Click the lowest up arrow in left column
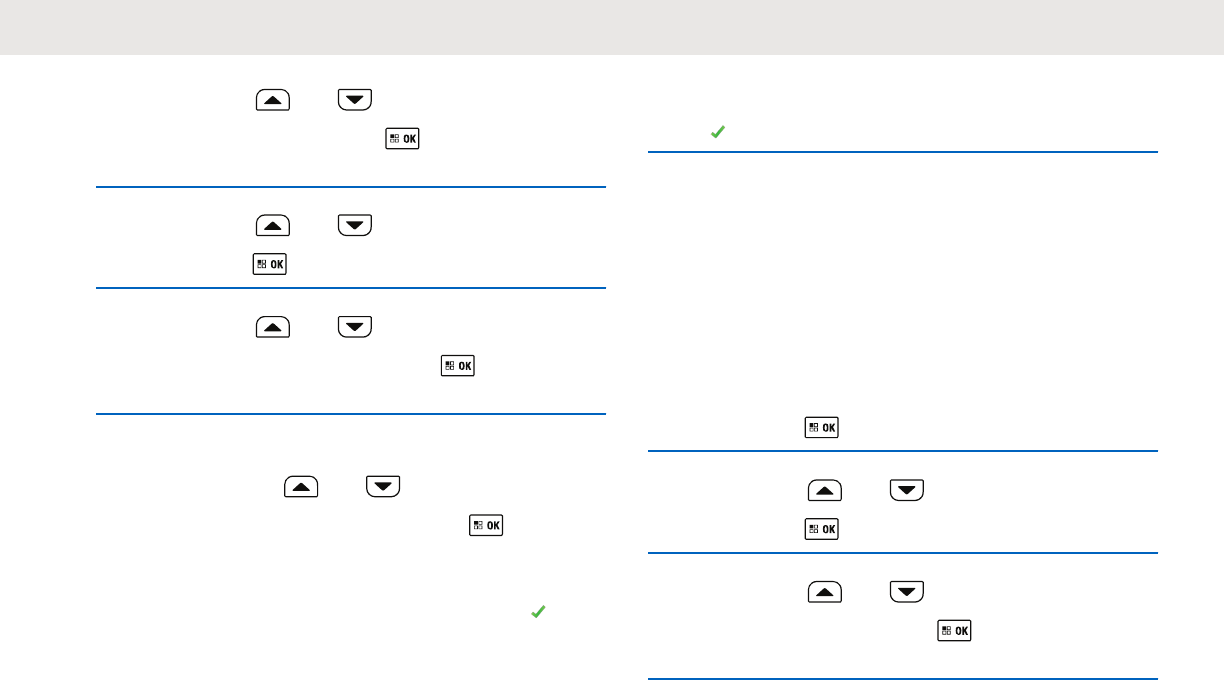 [x=301, y=487]
